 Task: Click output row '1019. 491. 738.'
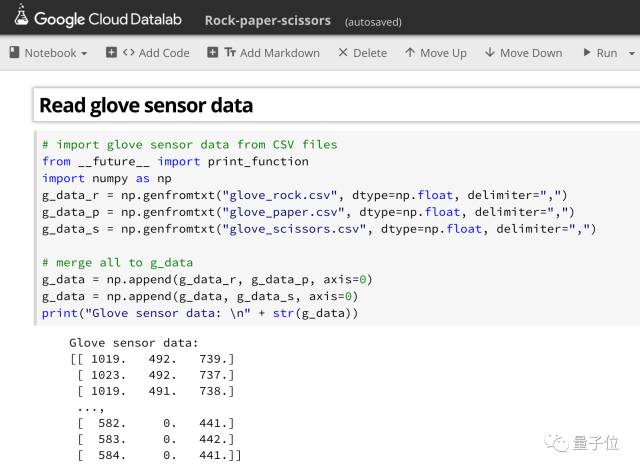pos(156,391)
